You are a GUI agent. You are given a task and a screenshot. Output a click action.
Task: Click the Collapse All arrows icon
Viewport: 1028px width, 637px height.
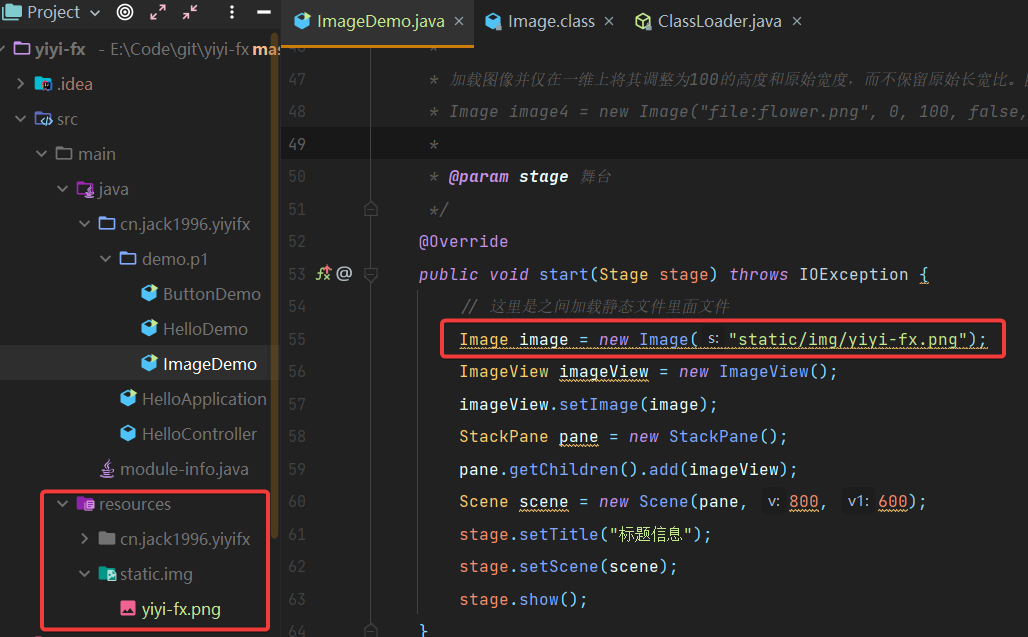point(190,12)
